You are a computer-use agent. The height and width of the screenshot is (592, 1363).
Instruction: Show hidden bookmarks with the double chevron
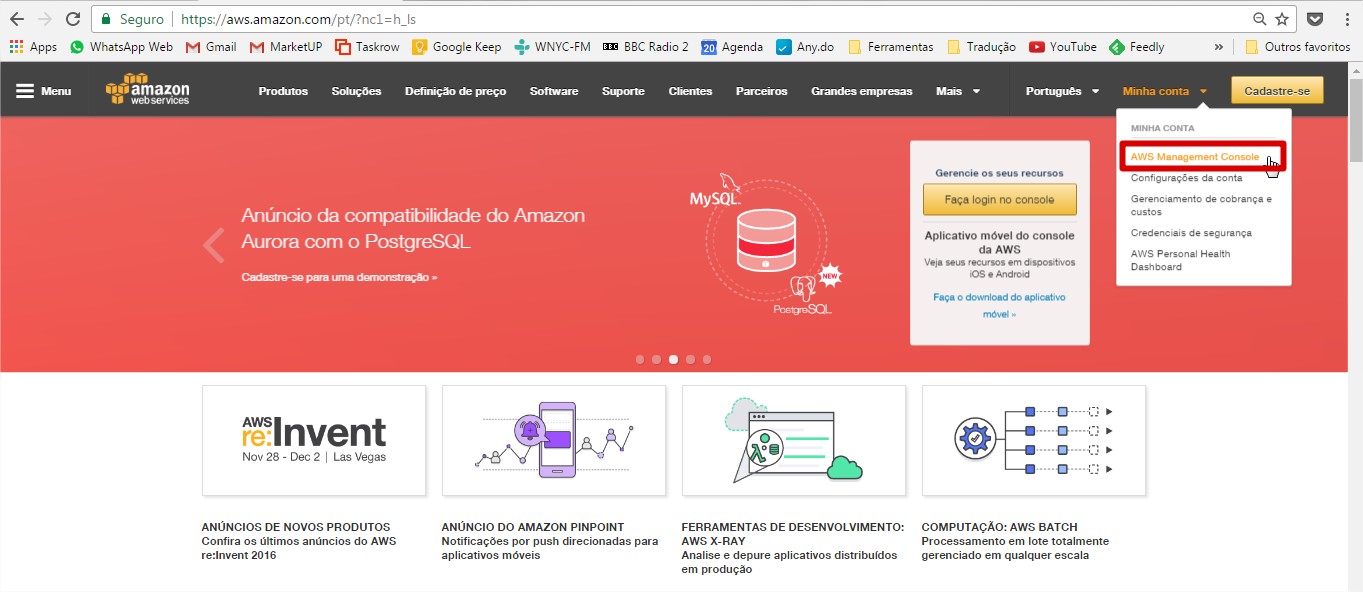pos(1218,47)
